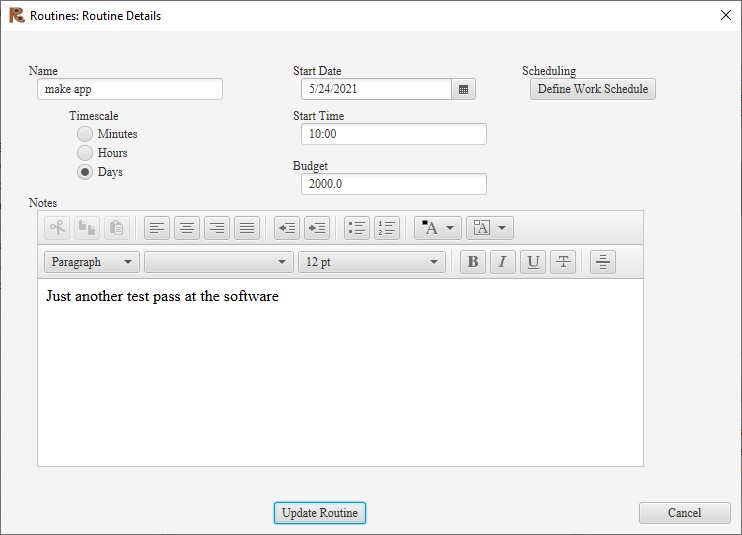742x535 pixels.
Task: Click the Budget field 2000.0
Action: tap(394, 184)
